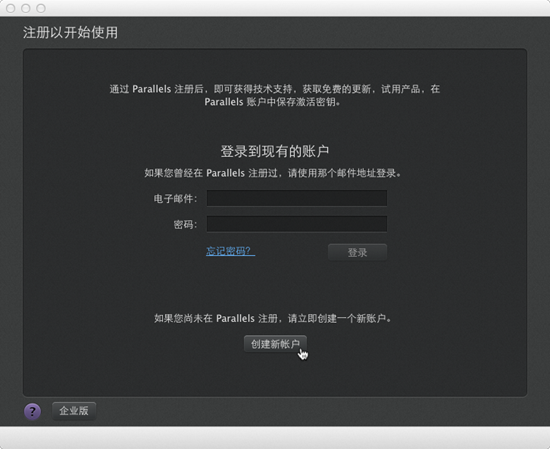Screen dimensions: 550x449
Task: Click the 企业版 button
Action: [x=74, y=411]
